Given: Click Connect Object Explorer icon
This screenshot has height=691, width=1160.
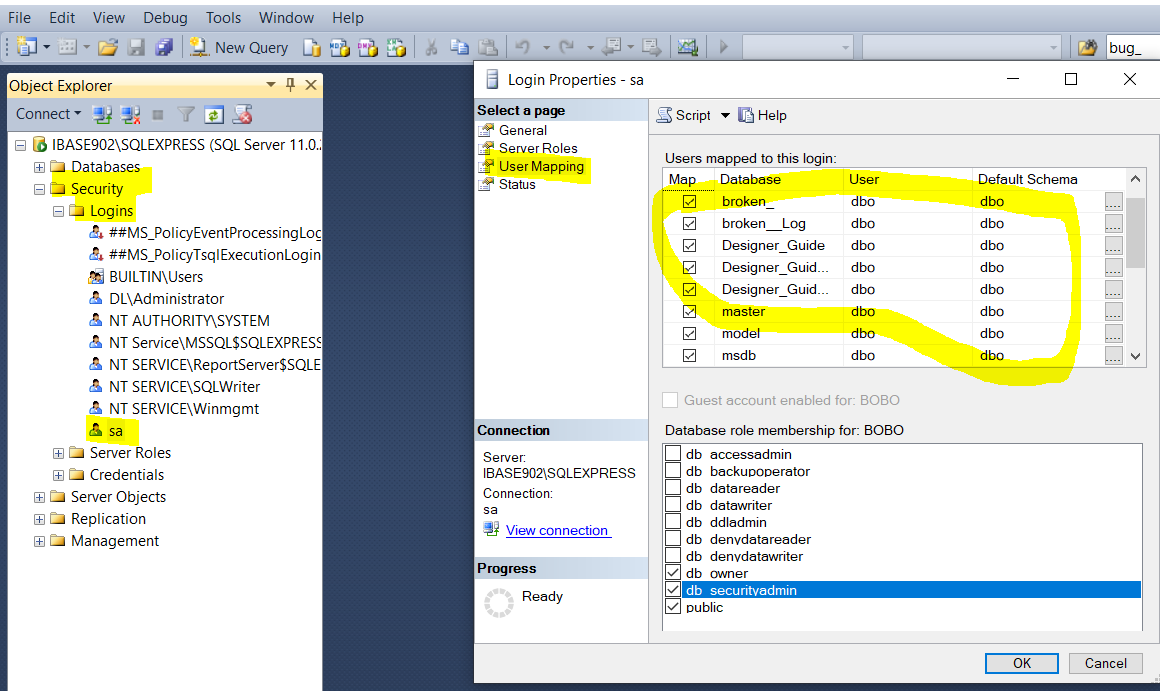Looking at the screenshot, I should pyautogui.click(x=101, y=114).
